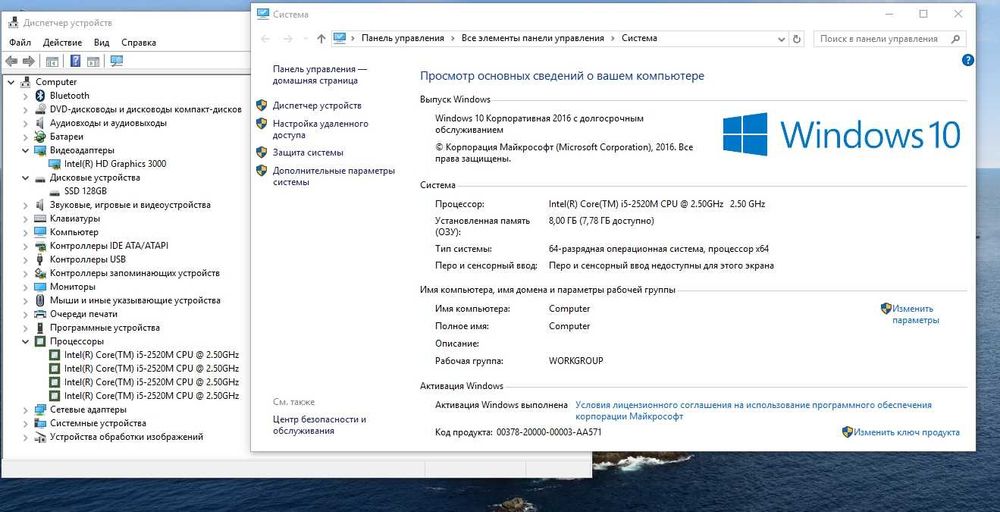Click the Очереди печати printer icon
The height and width of the screenshot is (512, 1000).
[x=40, y=314]
